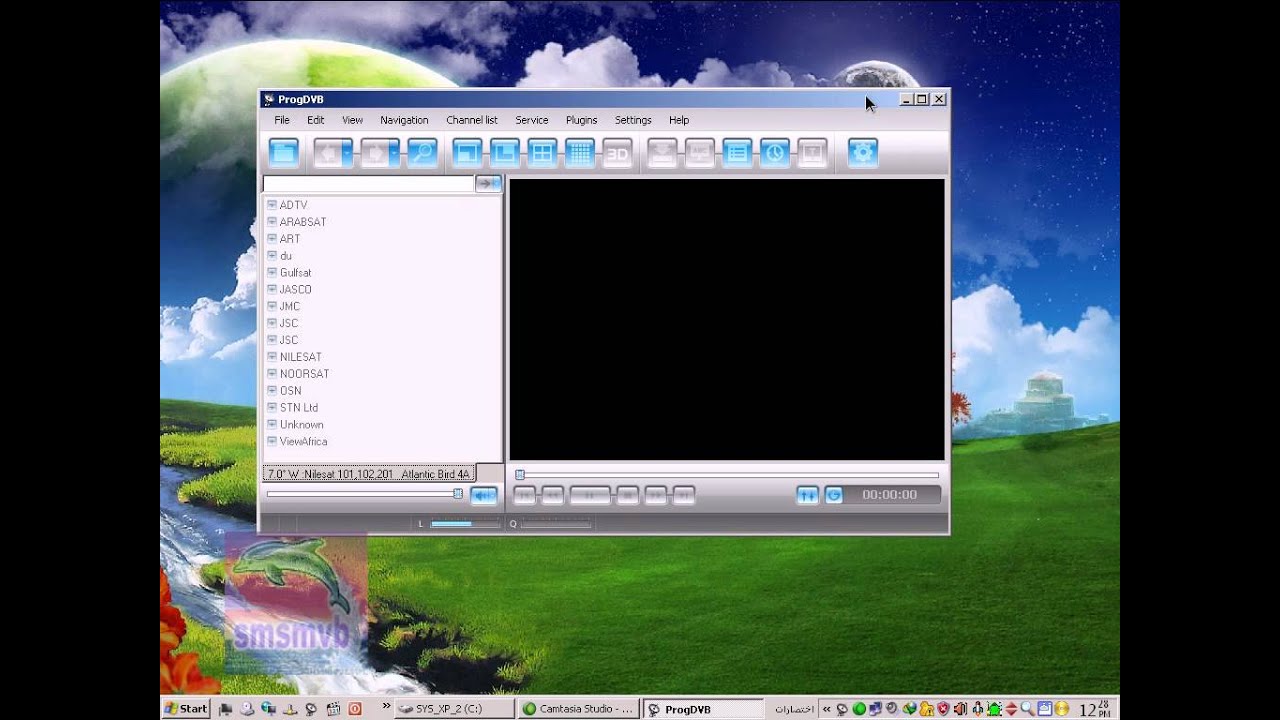Click the volume slider handle

point(458,494)
